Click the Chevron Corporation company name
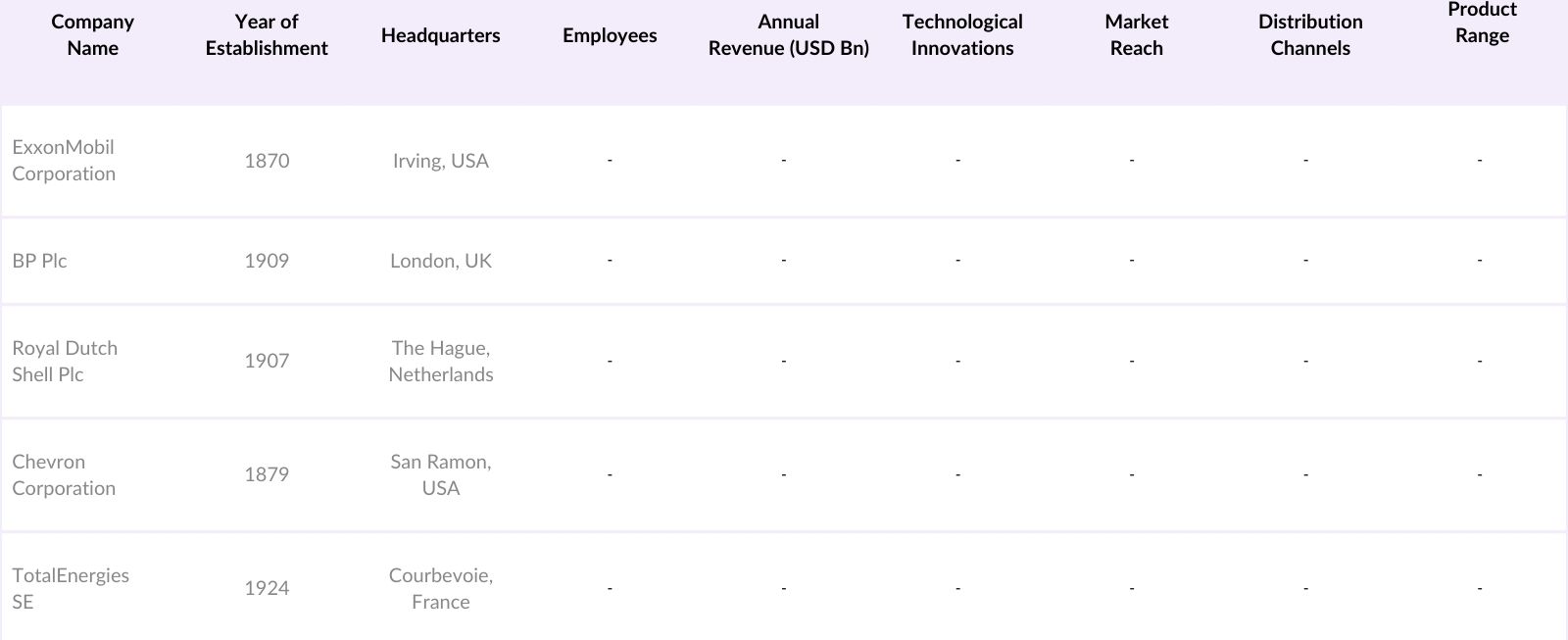The image size is (1568, 640). pyautogui.click(x=64, y=474)
